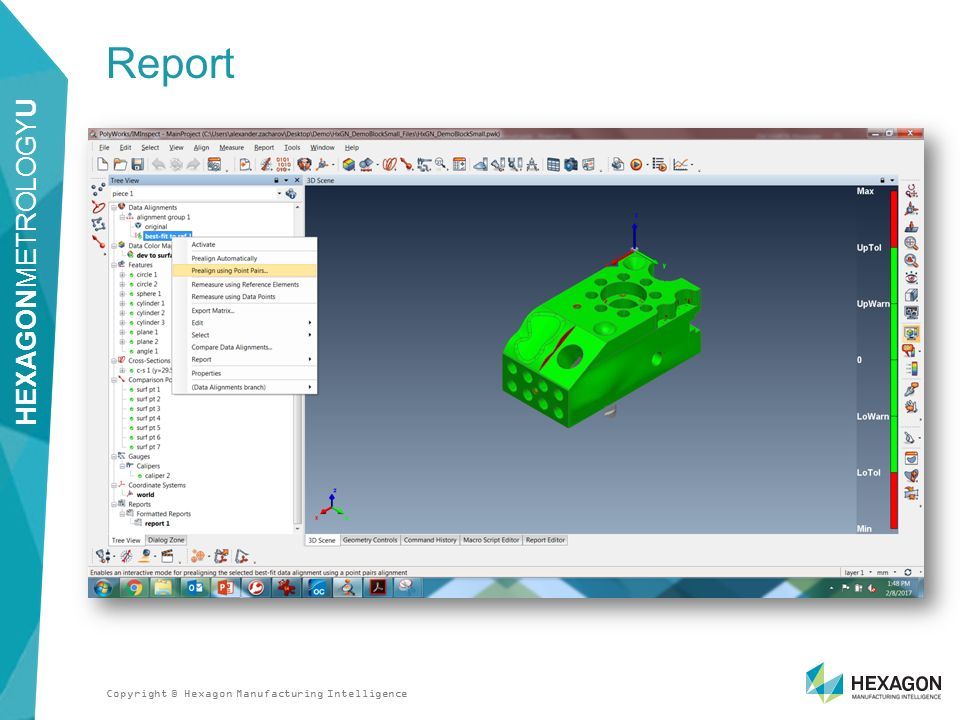Open the mm units dropdown in status bar

(894, 572)
